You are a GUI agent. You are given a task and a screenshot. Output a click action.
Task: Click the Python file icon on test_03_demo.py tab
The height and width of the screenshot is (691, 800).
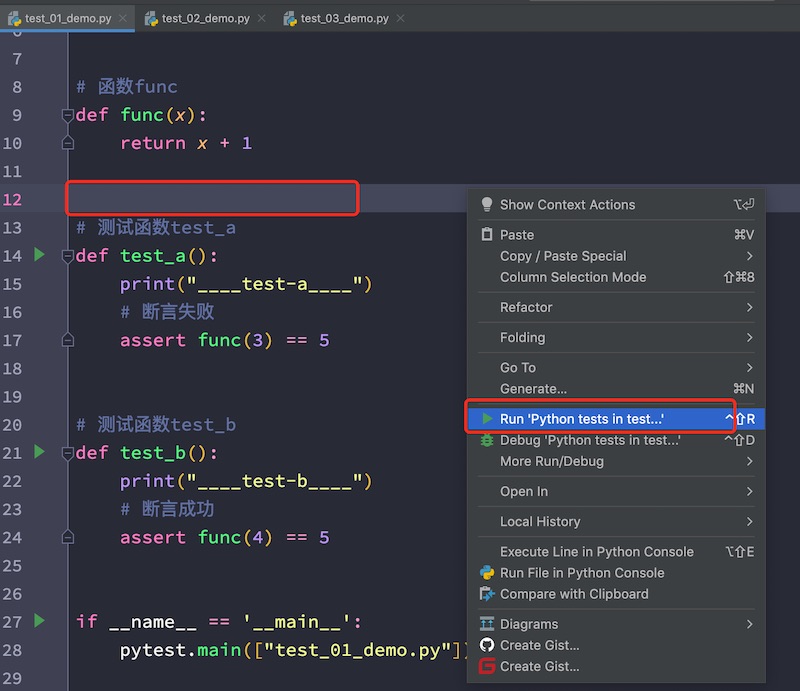290,19
